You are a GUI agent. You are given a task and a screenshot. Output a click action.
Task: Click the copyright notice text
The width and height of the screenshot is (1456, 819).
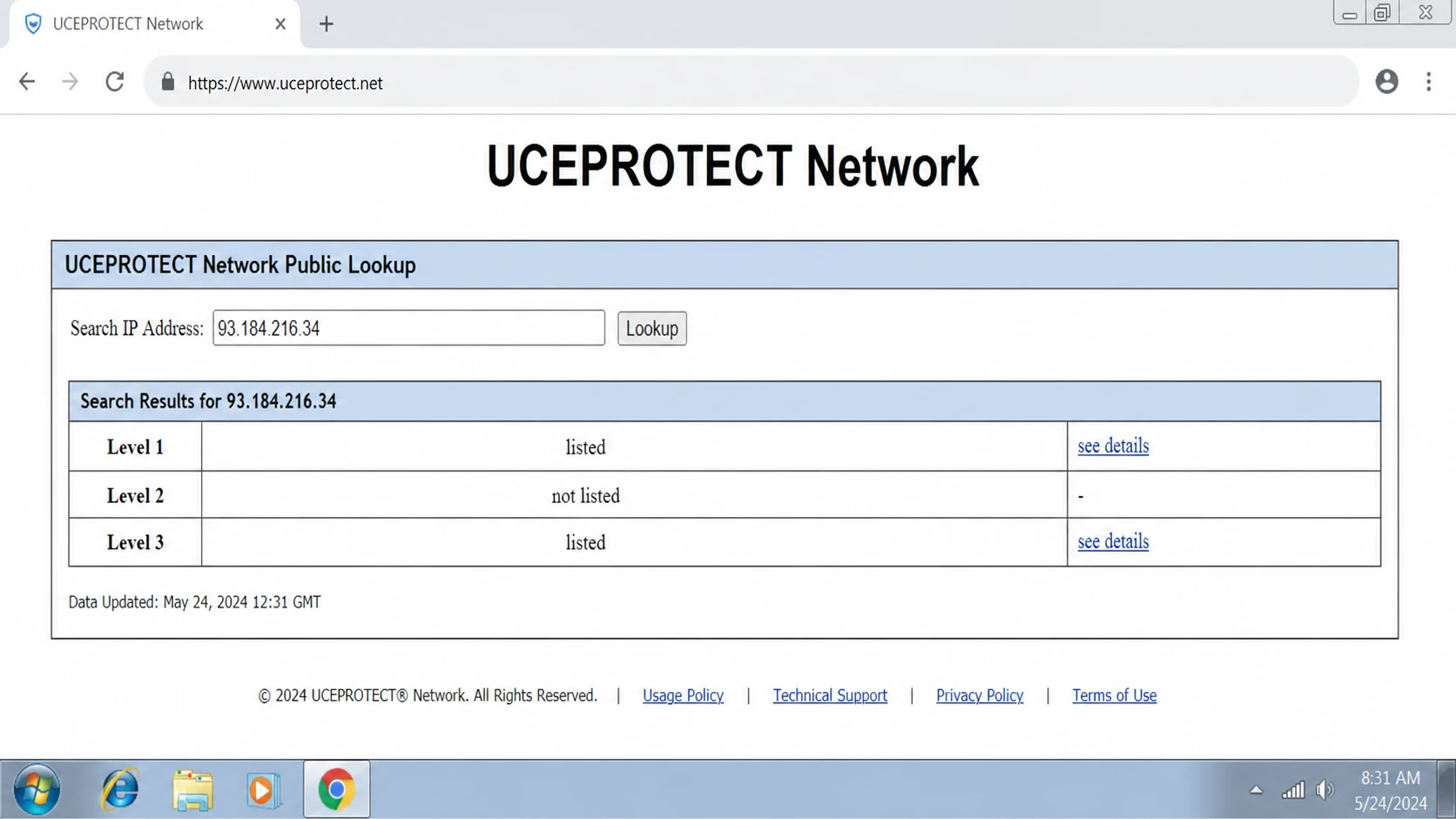[428, 695]
